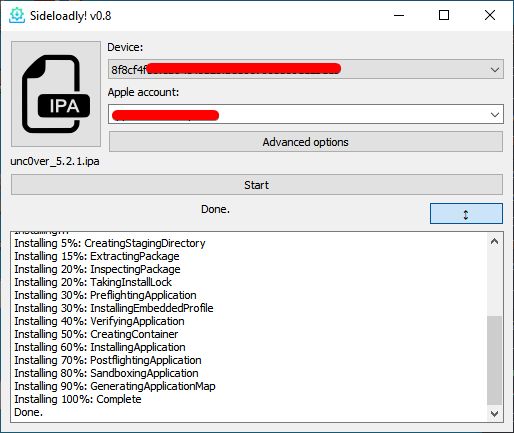Screen dimensions: 514x433
Task: Click the Start button
Action: click(x=257, y=185)
